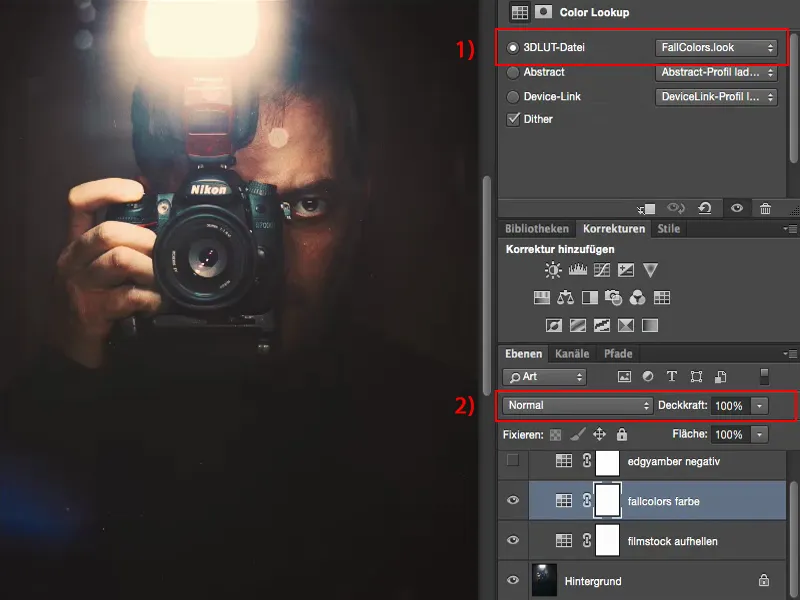The image size is (800, 600).
Task: Filter layers by pixel layers icon
Action: click(x=624, y=377)
